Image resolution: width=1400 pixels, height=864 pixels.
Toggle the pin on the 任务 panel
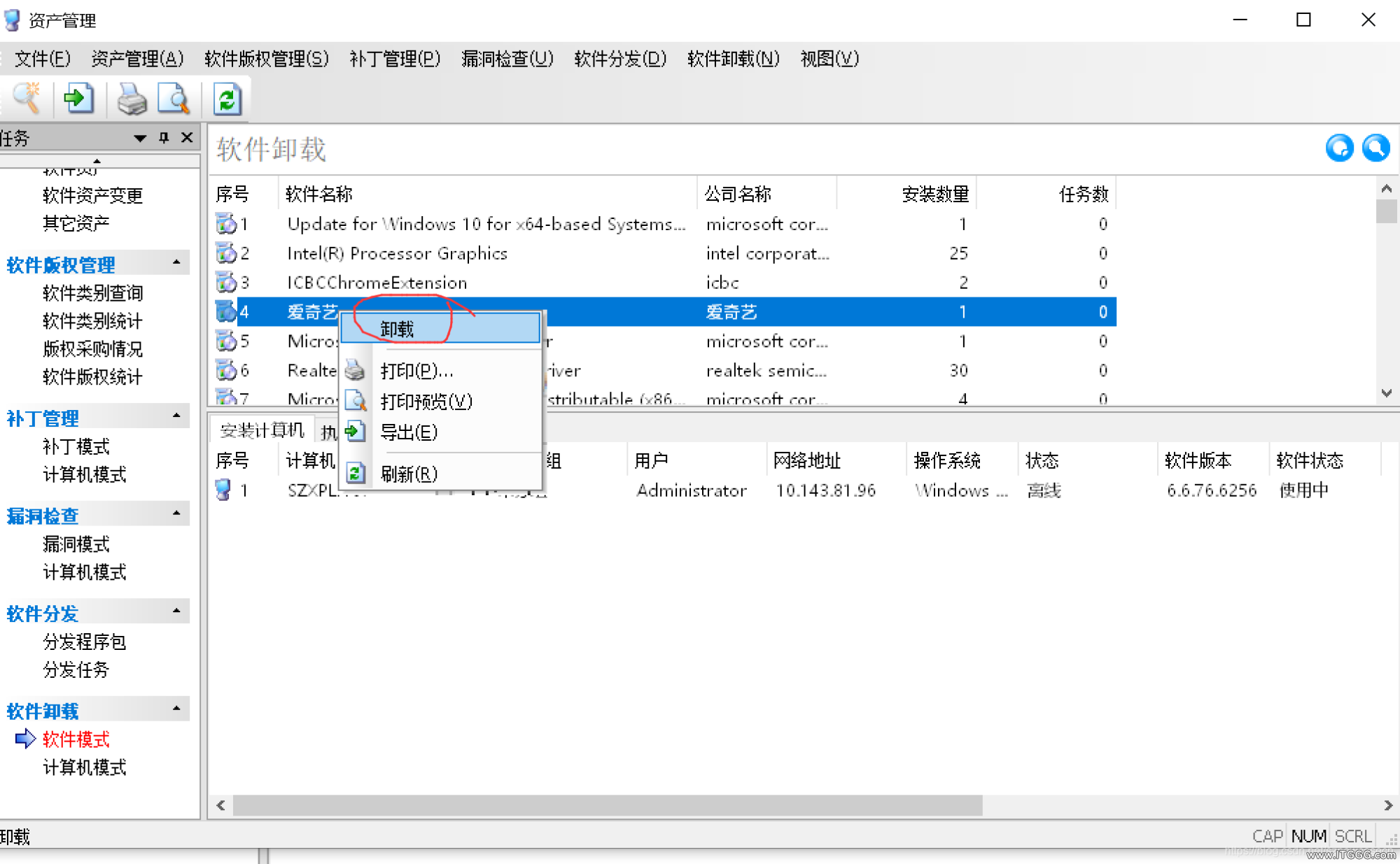pos(164,137)
